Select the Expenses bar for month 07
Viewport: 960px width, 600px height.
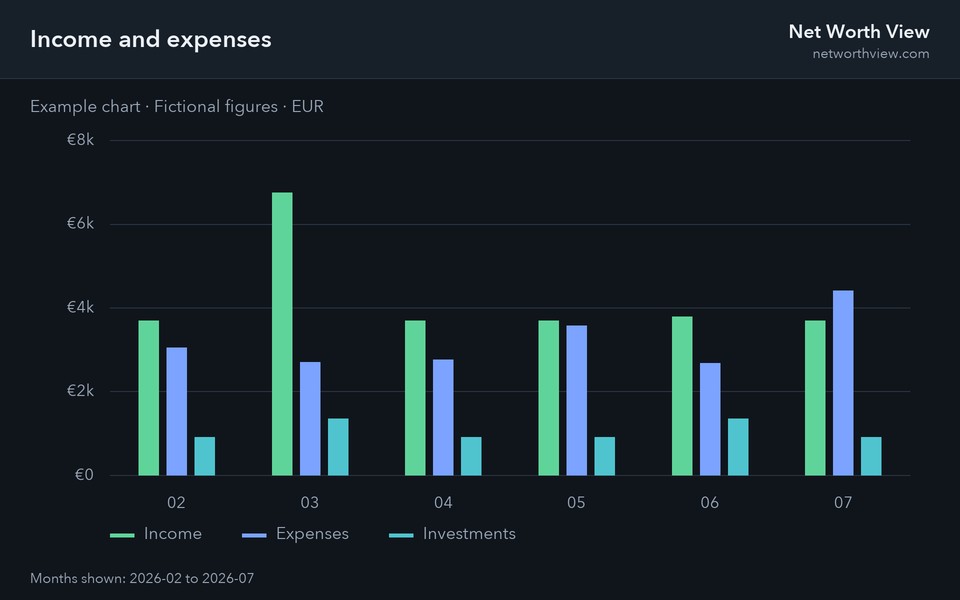coord(843,383)
